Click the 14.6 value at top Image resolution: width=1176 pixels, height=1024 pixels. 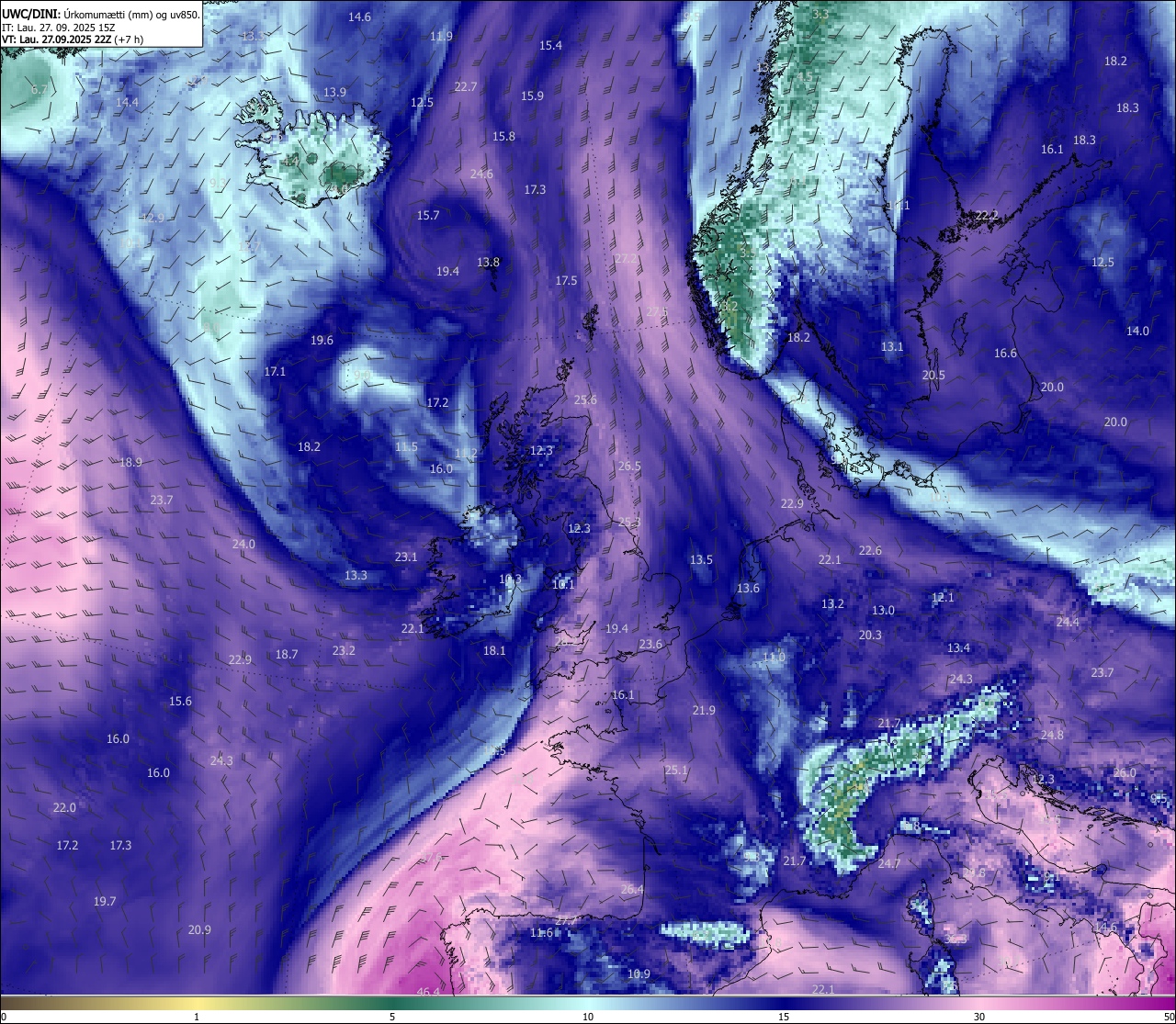[360, 17]
